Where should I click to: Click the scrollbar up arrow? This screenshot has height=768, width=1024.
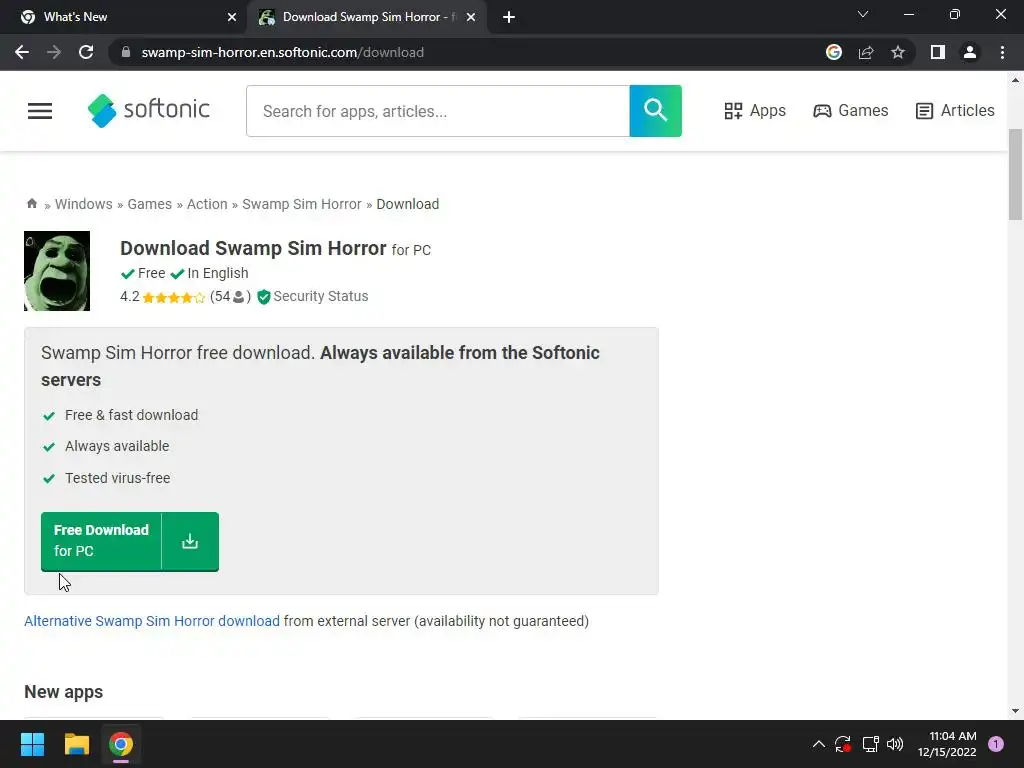point(1016,80)
